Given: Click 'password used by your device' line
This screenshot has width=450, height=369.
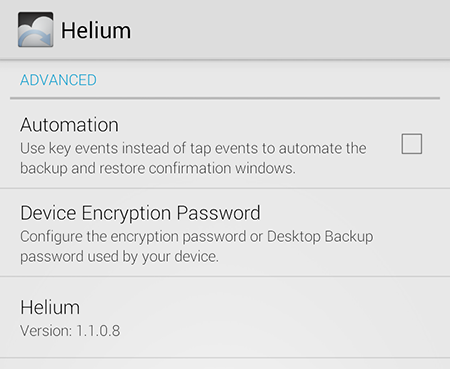Looking at the screenshot, I should (119, 256).
